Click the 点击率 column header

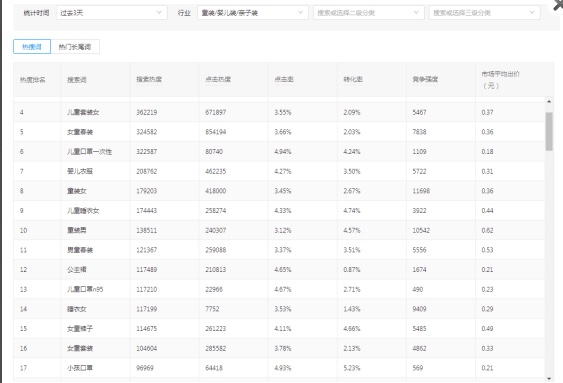point(284,79)
